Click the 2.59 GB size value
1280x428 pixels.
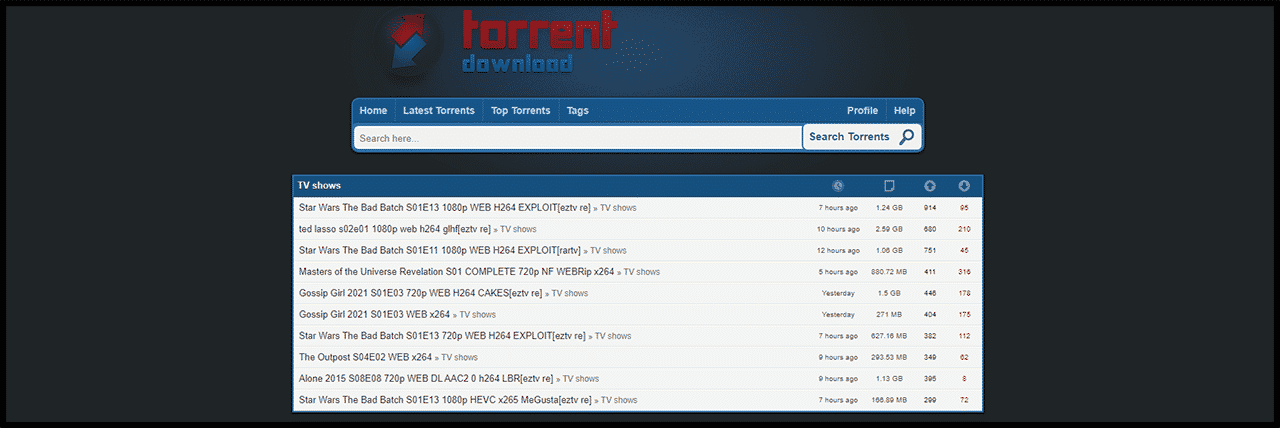[x=889, y=229]
